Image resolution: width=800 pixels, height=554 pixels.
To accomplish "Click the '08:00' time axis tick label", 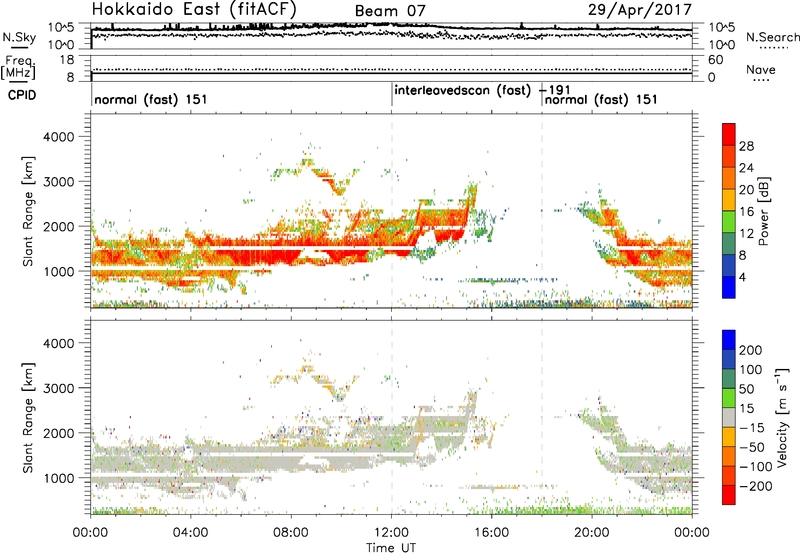I will [x=290, y=533].
